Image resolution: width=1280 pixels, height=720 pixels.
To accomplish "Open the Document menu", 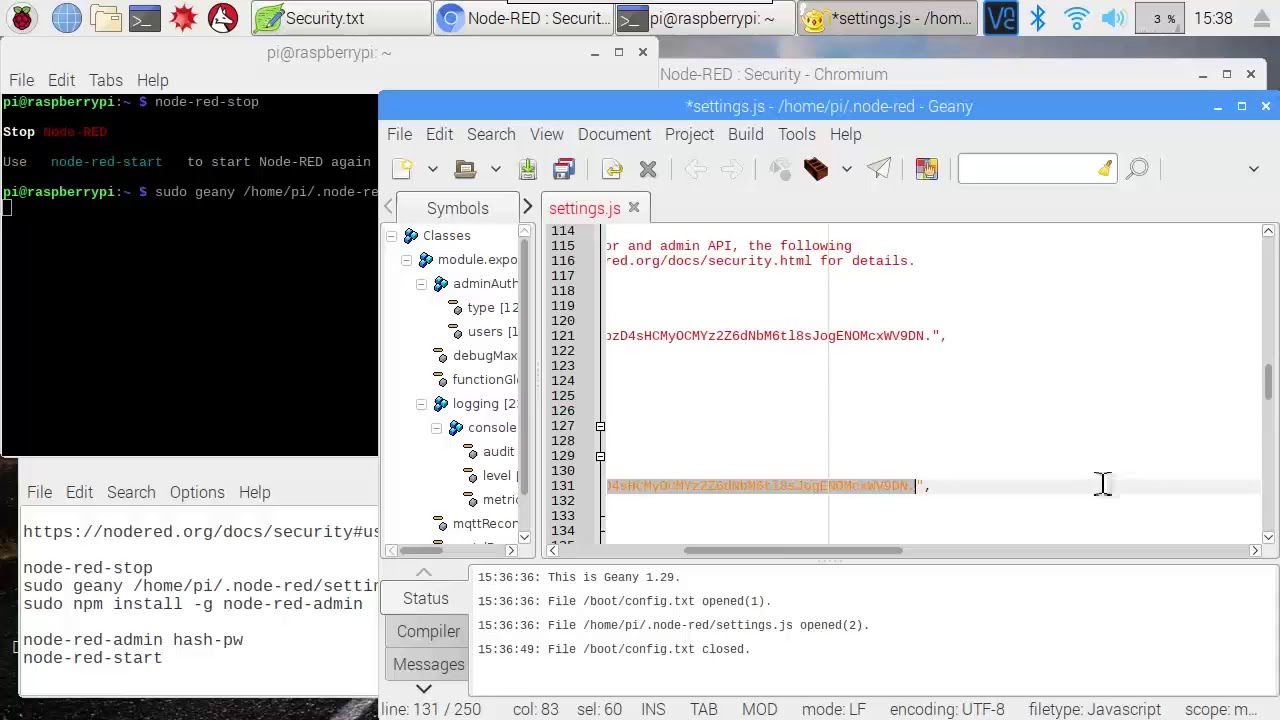I will (614, 134).
